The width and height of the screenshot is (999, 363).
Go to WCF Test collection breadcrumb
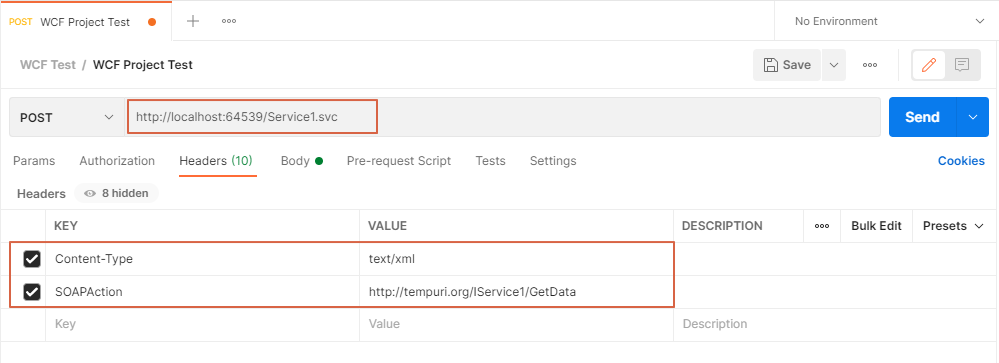(48, 65)
